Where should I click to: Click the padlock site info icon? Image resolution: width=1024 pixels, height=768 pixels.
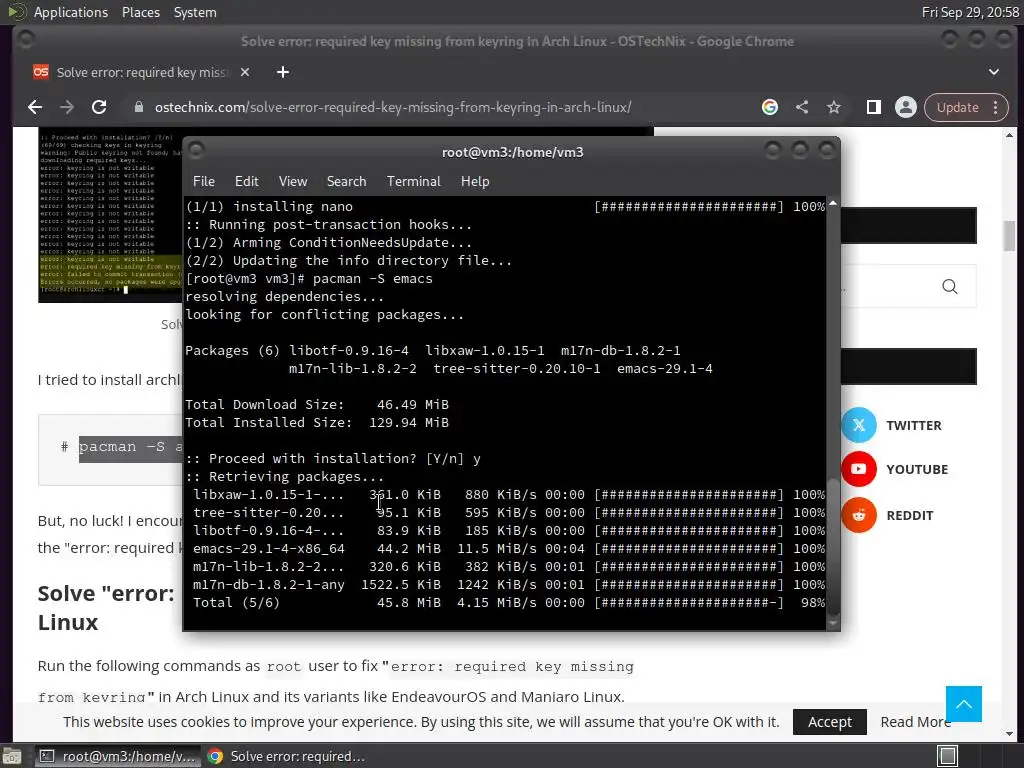138,107
